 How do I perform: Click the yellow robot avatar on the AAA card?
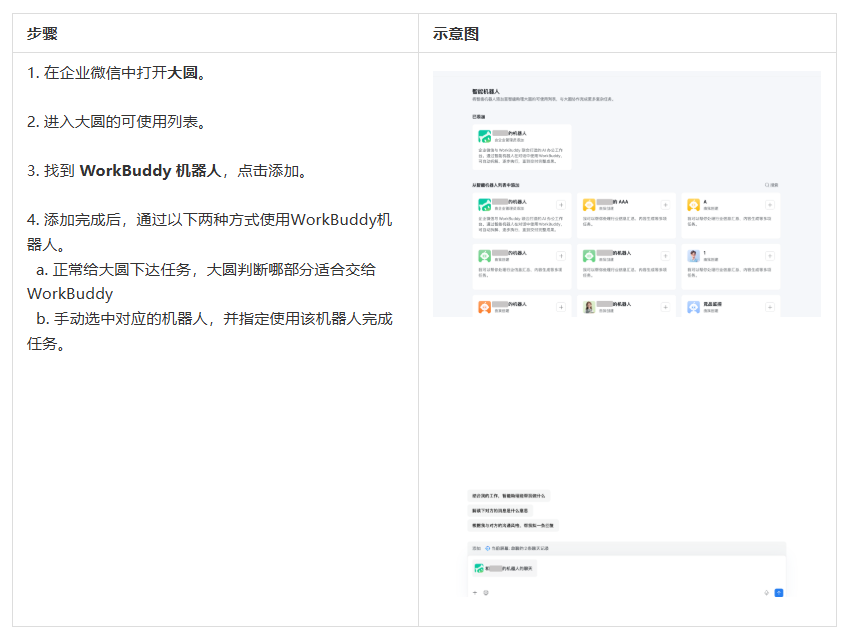(x=589, y=205)
